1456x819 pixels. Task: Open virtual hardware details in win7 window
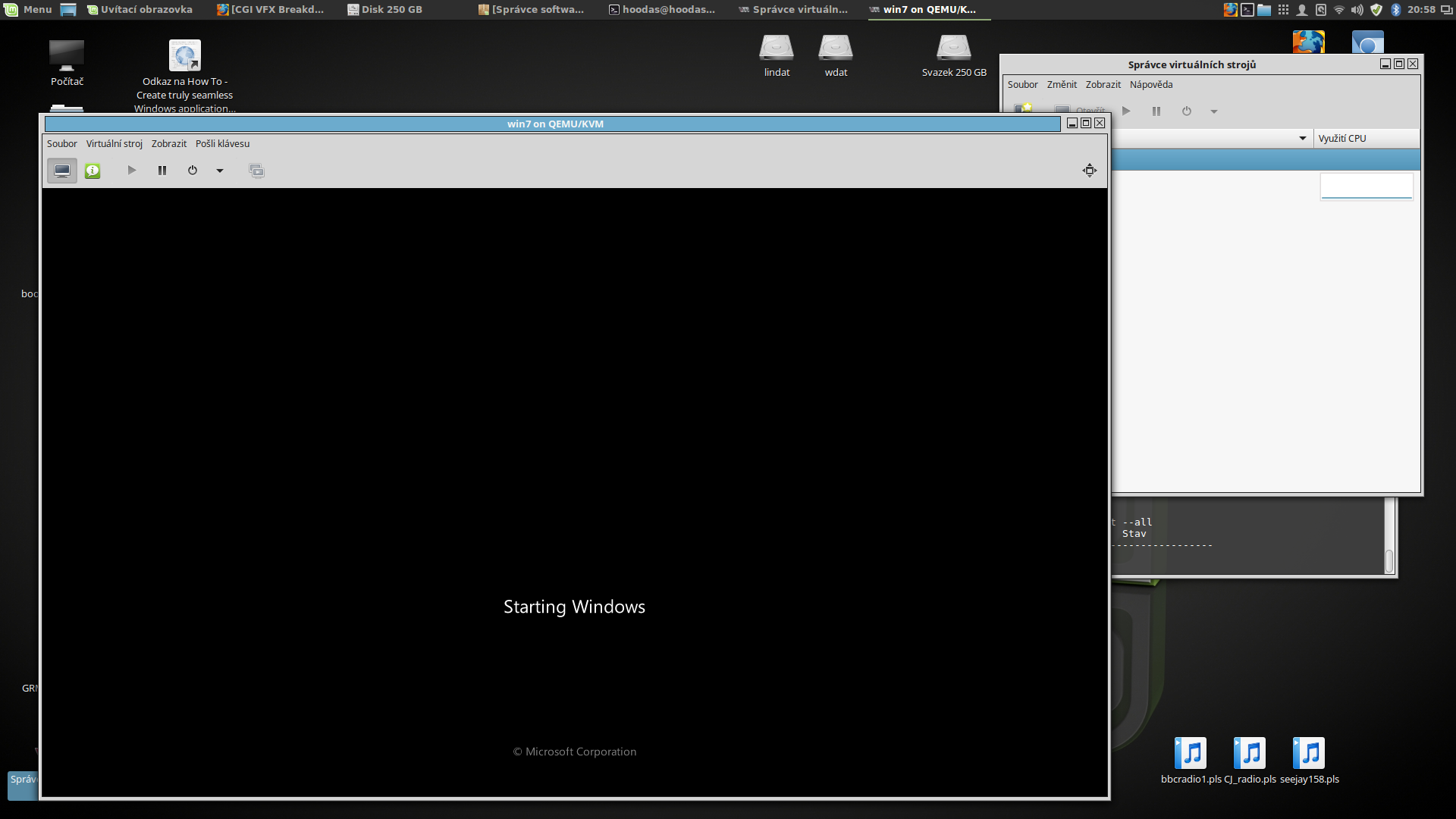coord(93,171)
